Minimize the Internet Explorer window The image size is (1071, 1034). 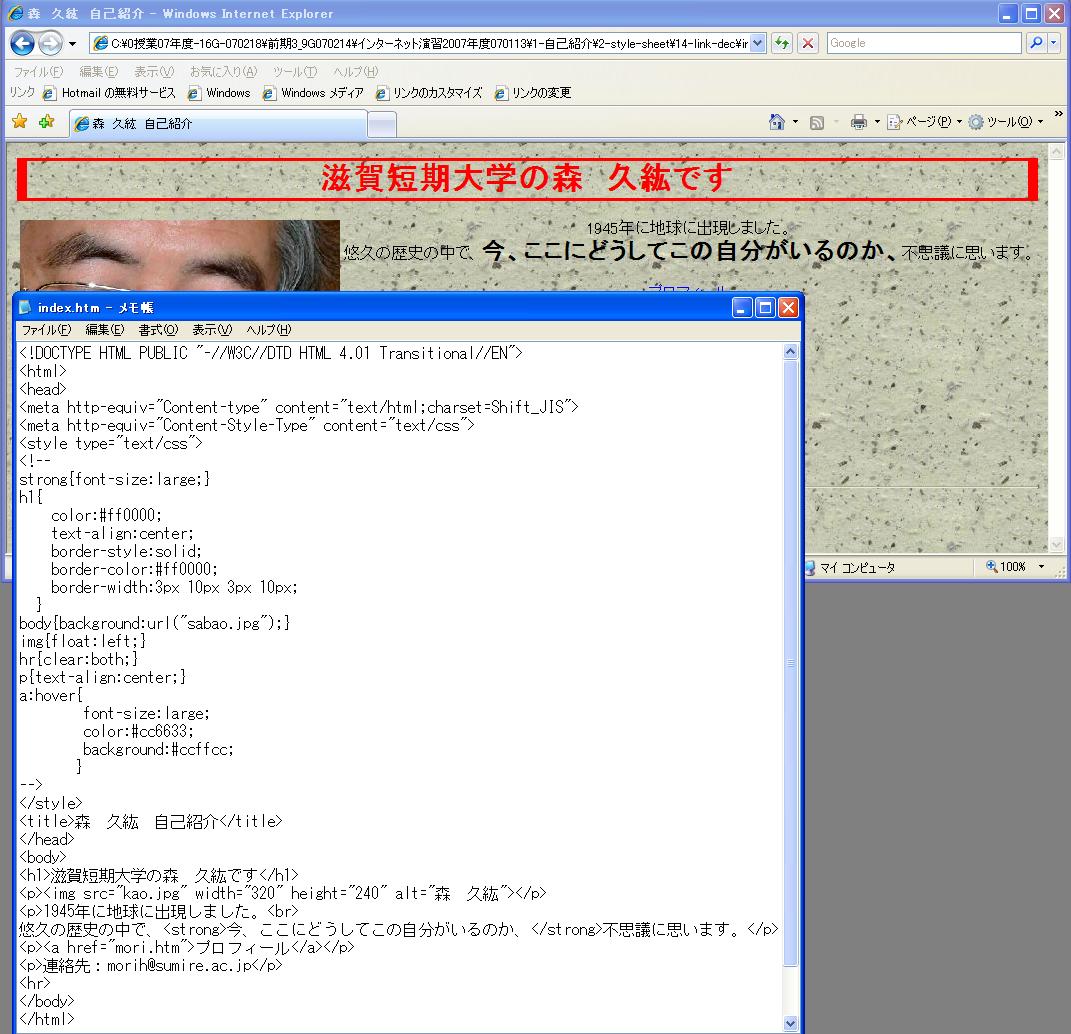[x=1008, y=14]
